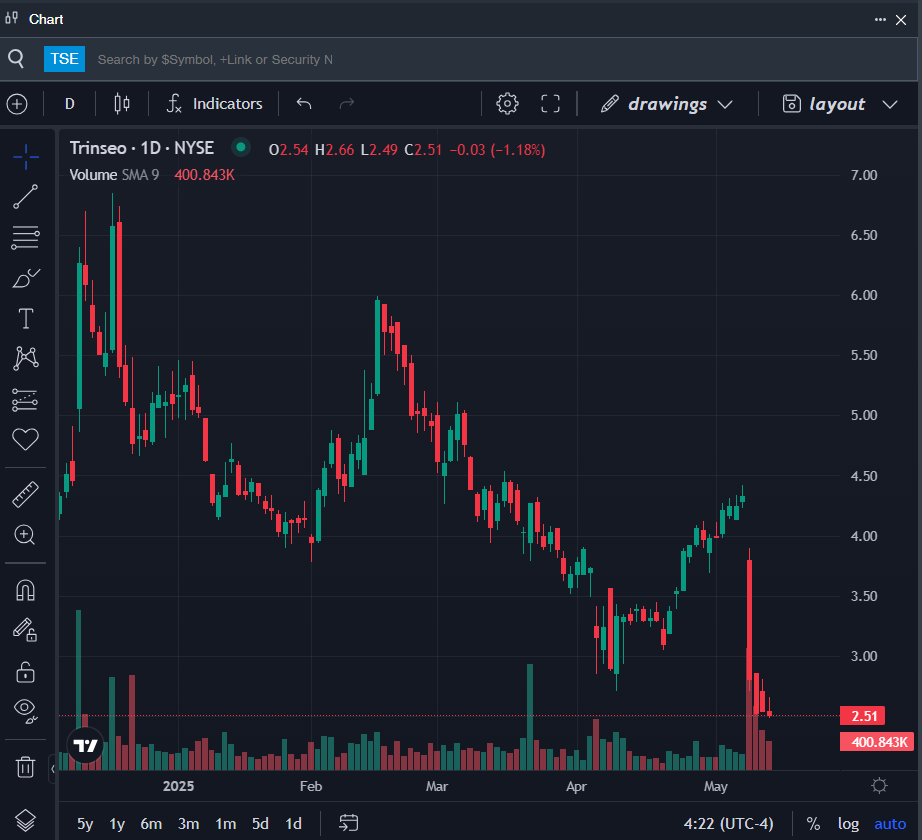
Task: Open the chart panel more options menu
Action: (880, 19)
